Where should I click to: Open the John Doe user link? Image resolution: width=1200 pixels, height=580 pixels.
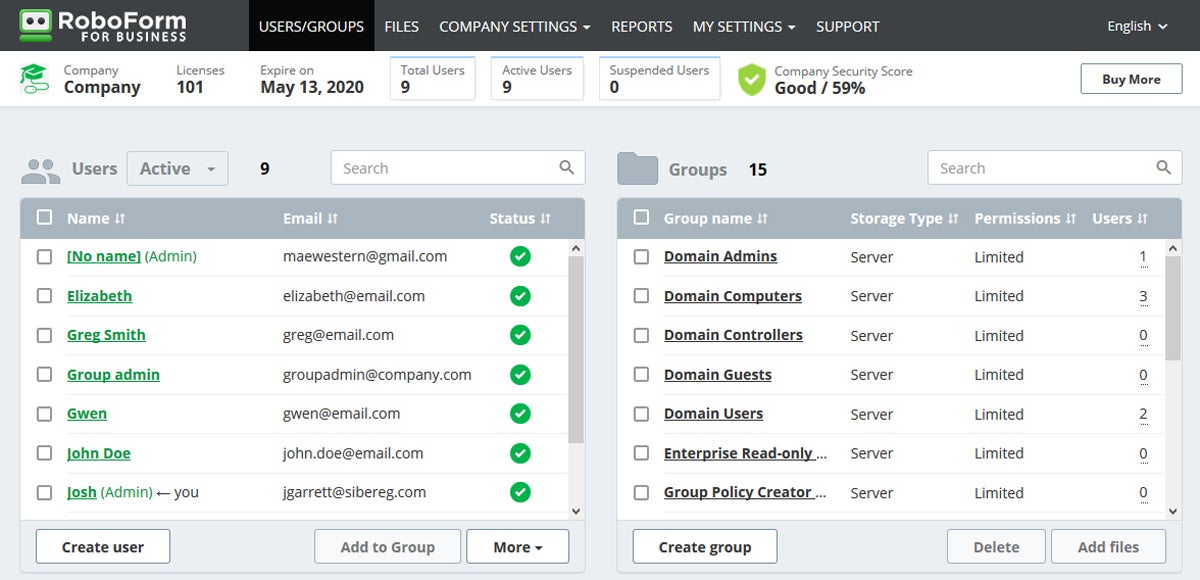click(98, 453)
